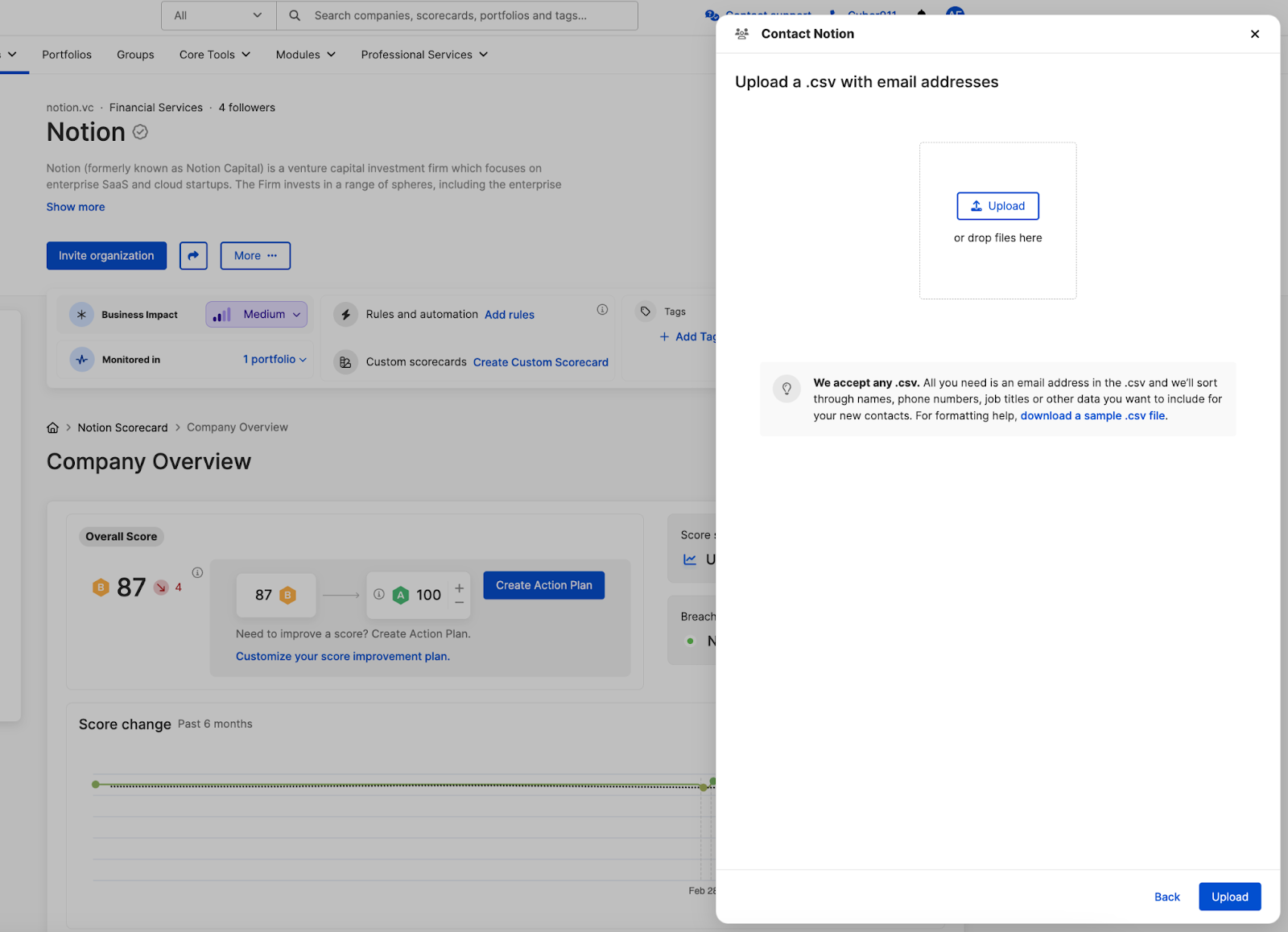Open the Groups tab

click(135, 55)
